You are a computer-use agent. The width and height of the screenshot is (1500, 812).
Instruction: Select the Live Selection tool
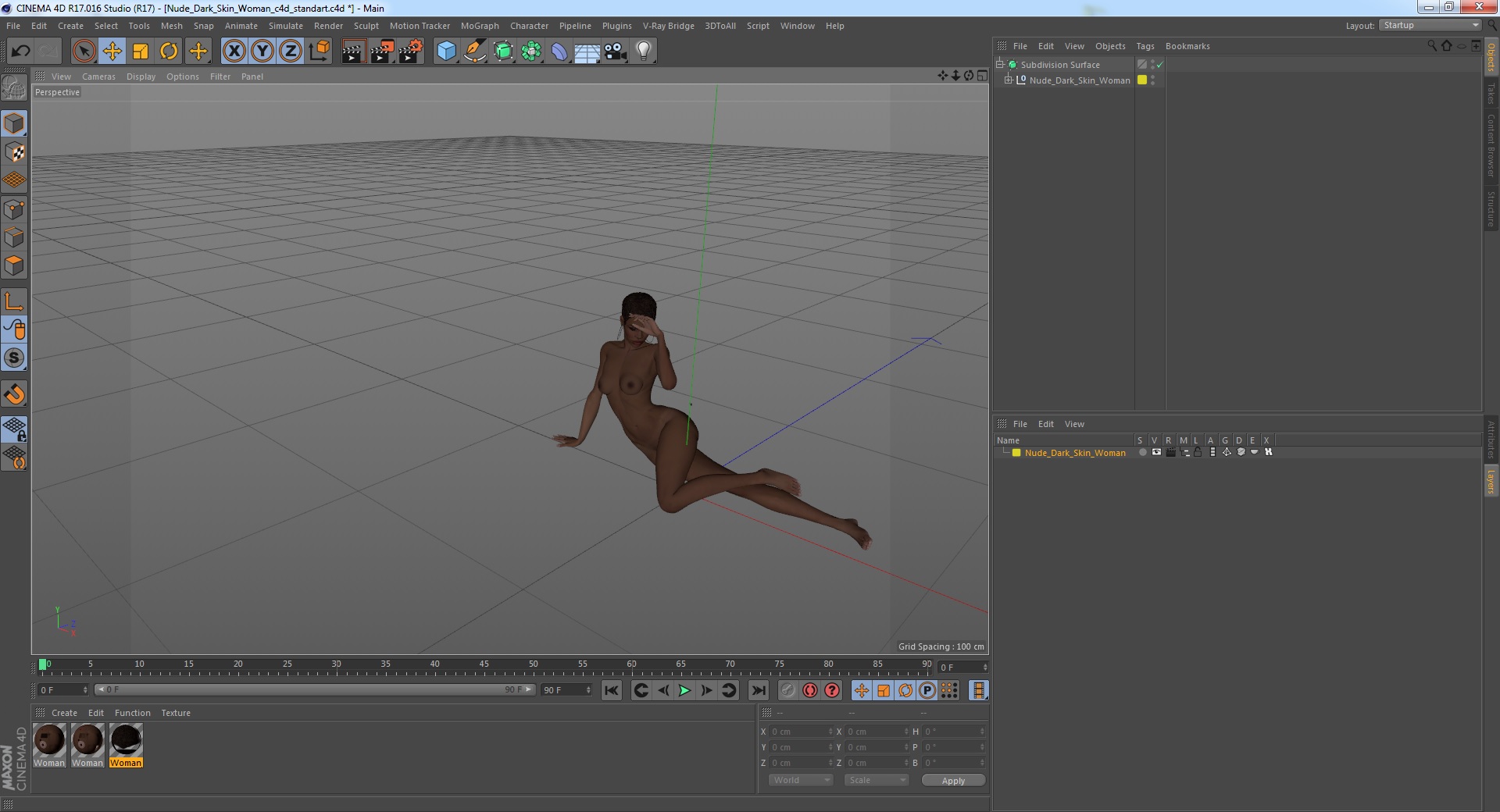click(84, 52)
